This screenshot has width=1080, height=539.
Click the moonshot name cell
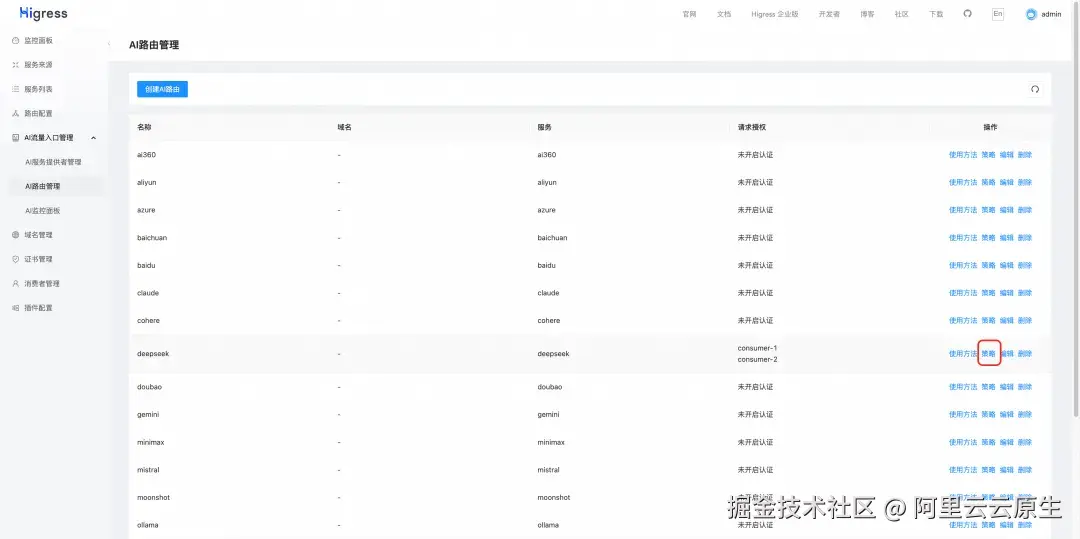point(153,497)
